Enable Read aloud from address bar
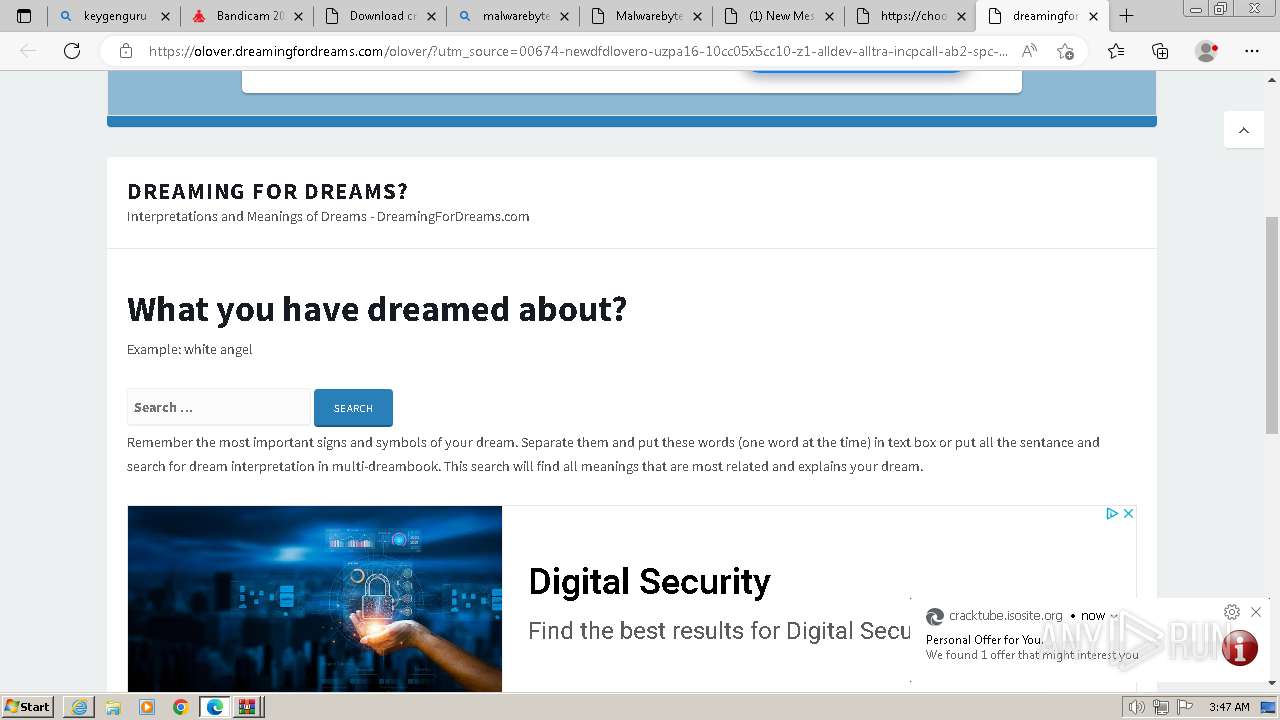Viewport: 1280px width, 720px height. tap(1029, 51)
